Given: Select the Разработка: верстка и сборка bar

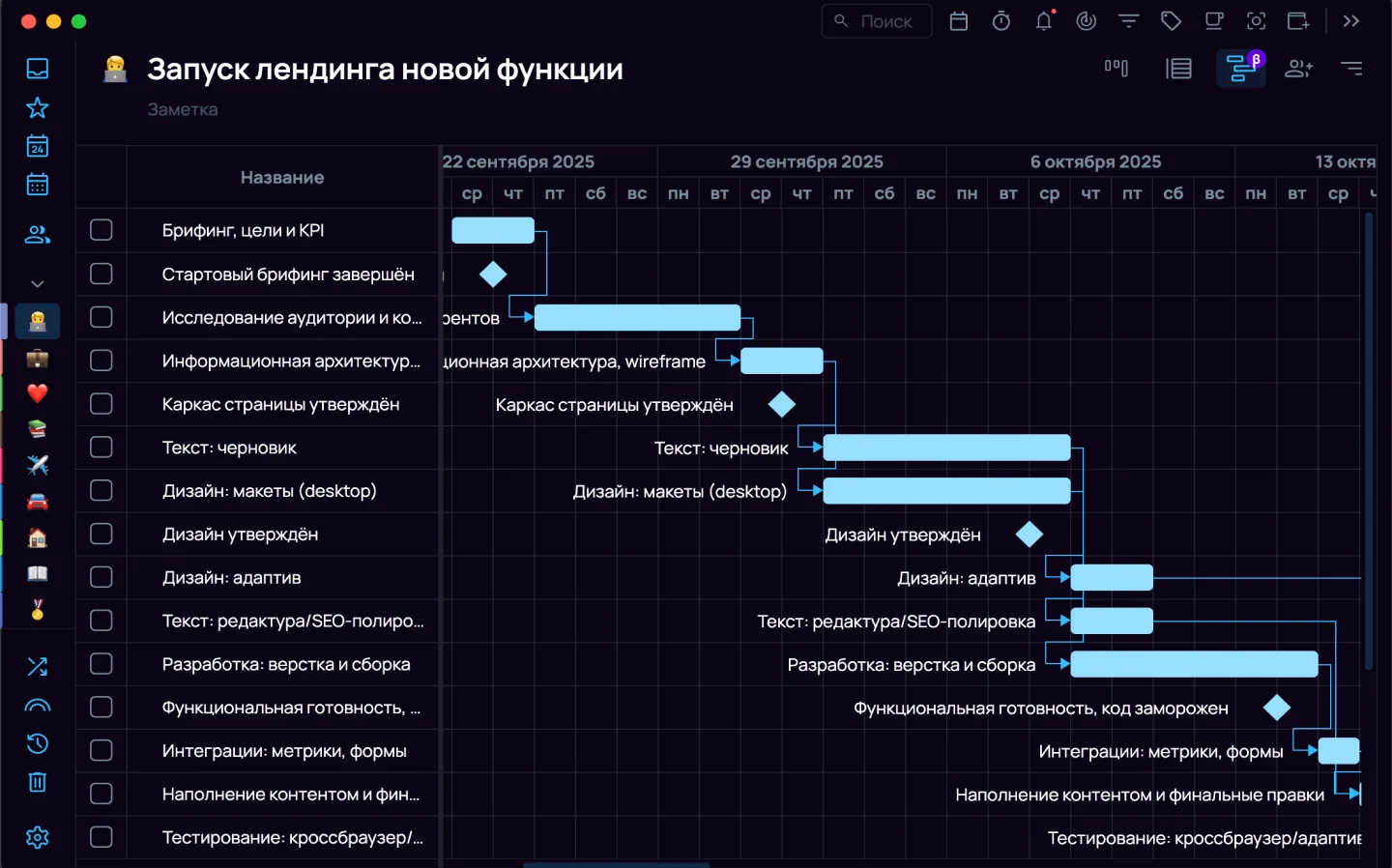Looking at the screenshot, I should [1195, 664].
